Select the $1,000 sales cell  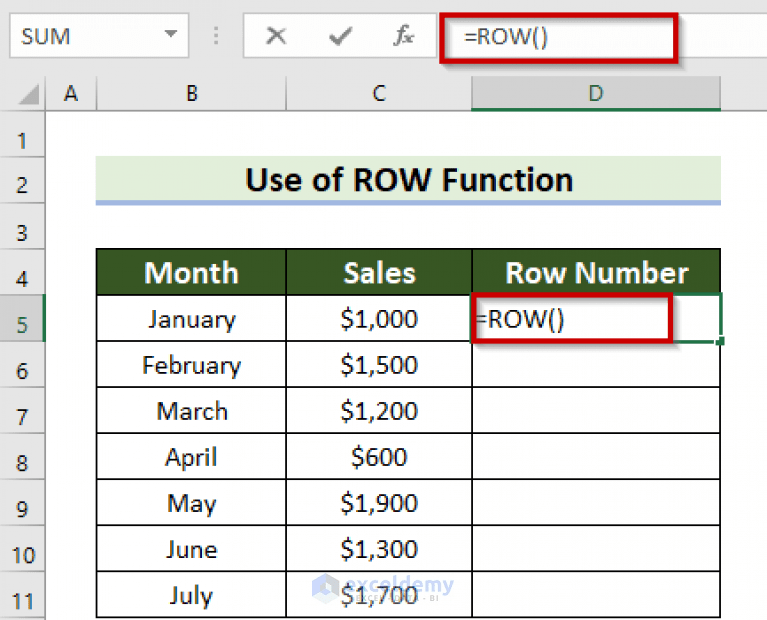click(x=379, y=319)
